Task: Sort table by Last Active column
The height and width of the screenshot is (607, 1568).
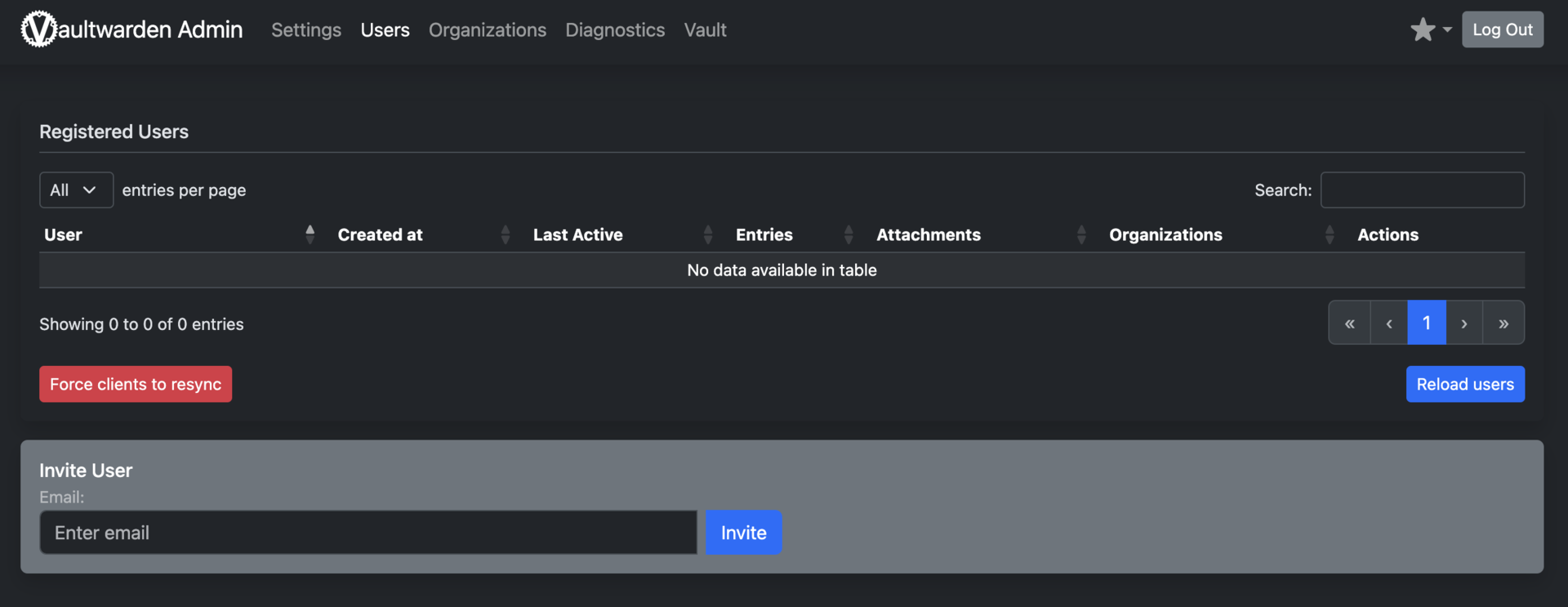Action: pyautogui.click(x=623, y=234)
